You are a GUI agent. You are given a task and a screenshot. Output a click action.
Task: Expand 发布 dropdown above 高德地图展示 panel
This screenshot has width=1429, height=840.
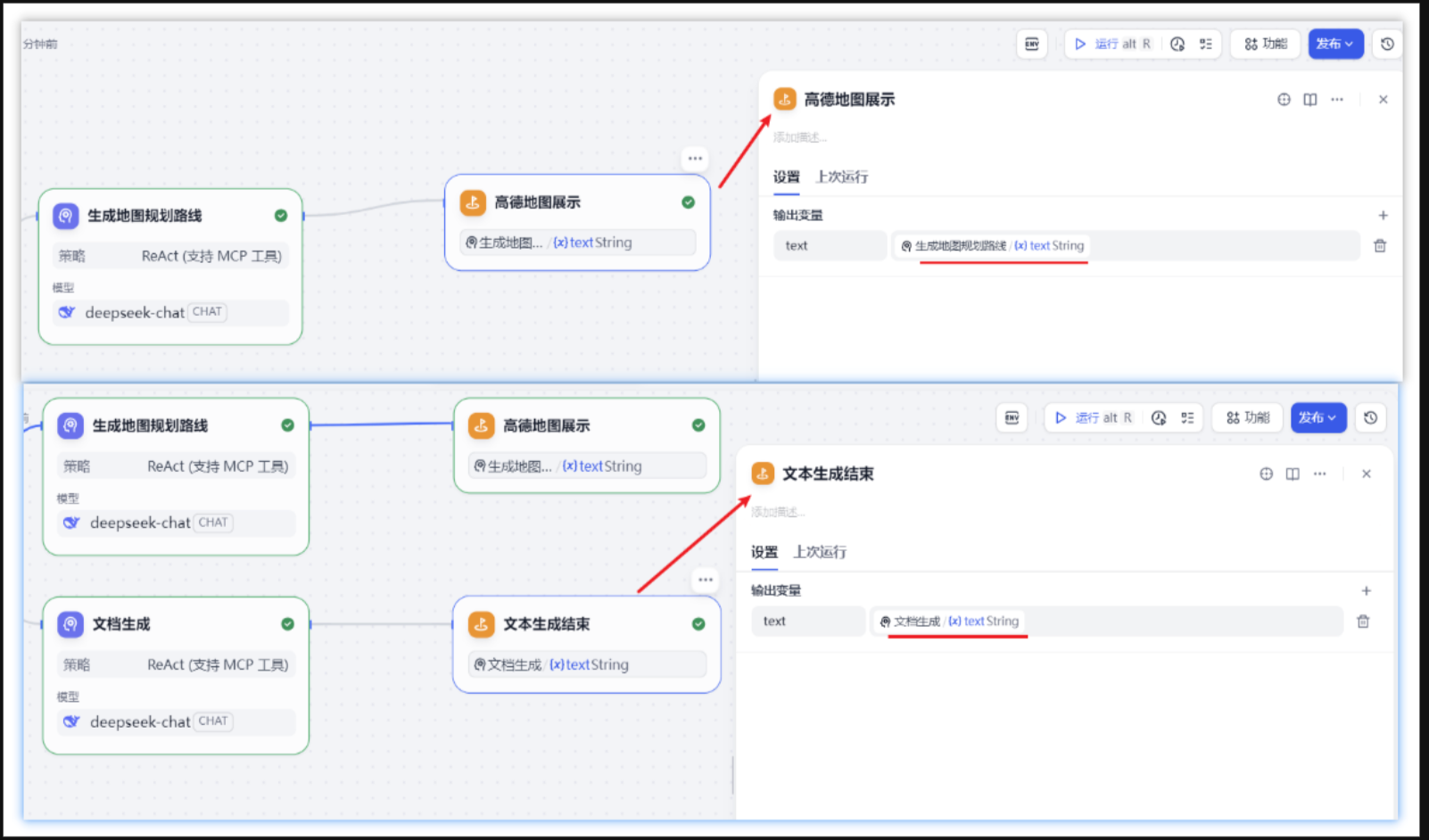pos(1335,44)
